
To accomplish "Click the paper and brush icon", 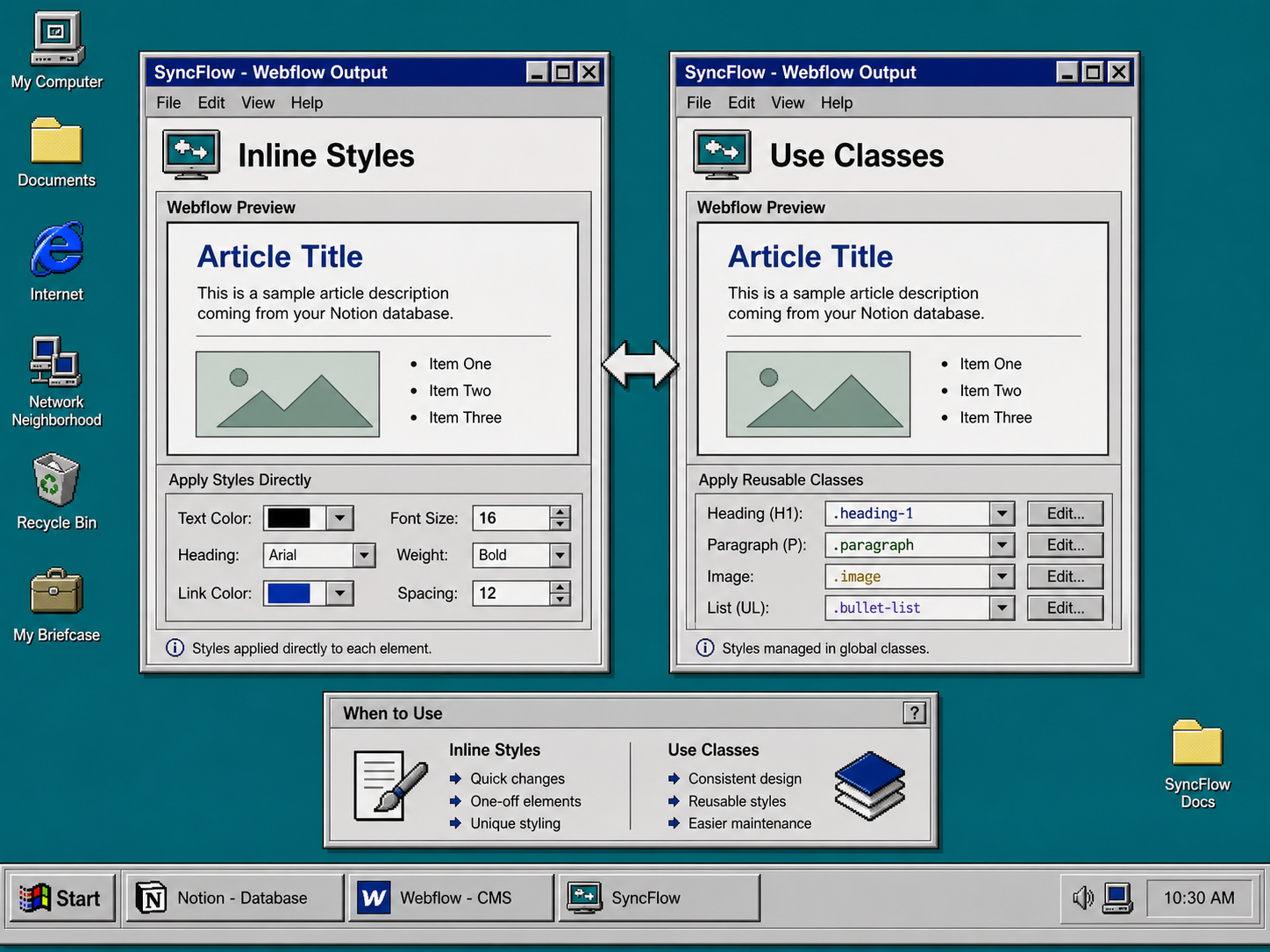I will [x=390, y=785].
